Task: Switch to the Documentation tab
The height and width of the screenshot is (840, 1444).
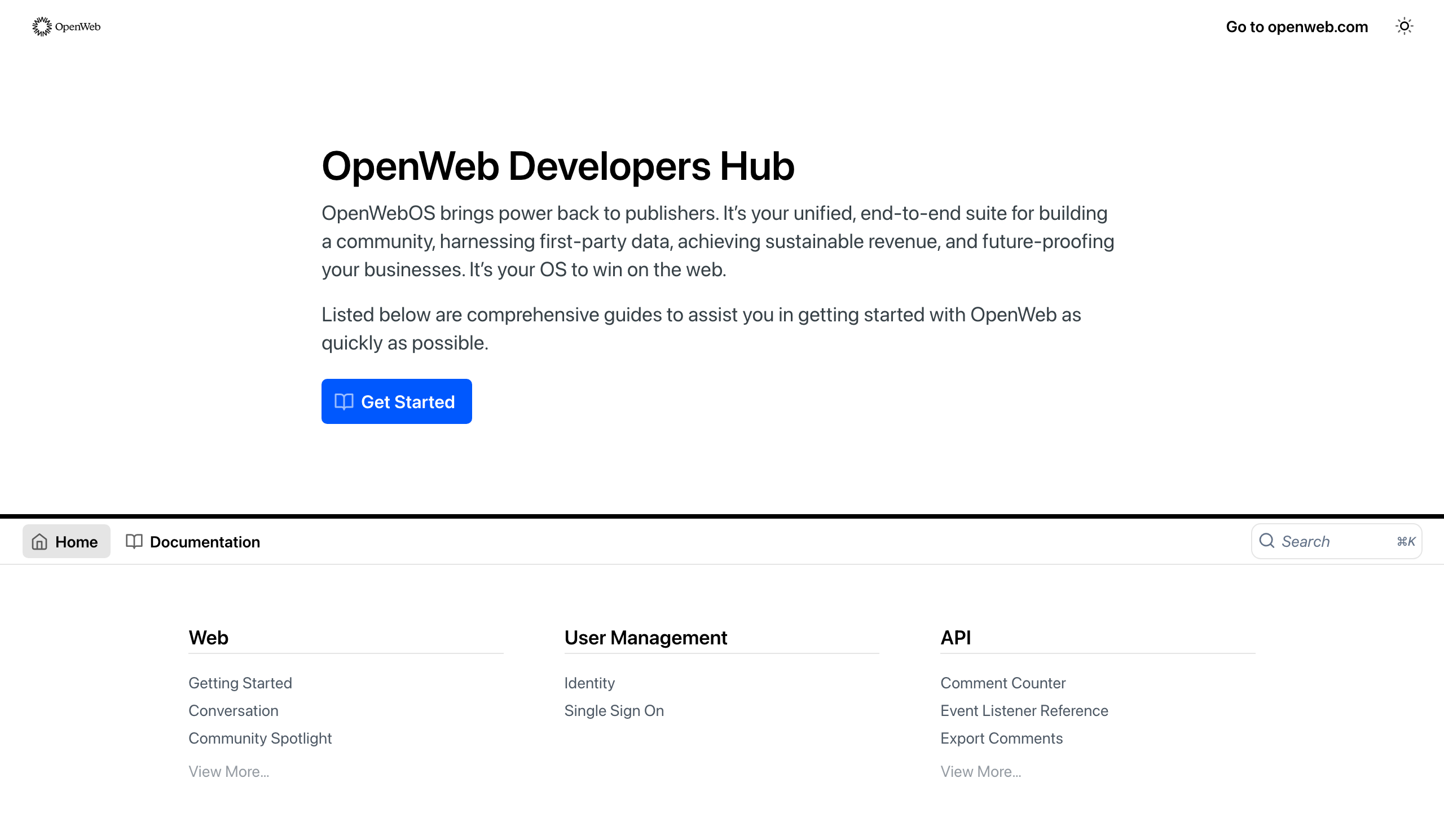Action: tap(193, 541)
